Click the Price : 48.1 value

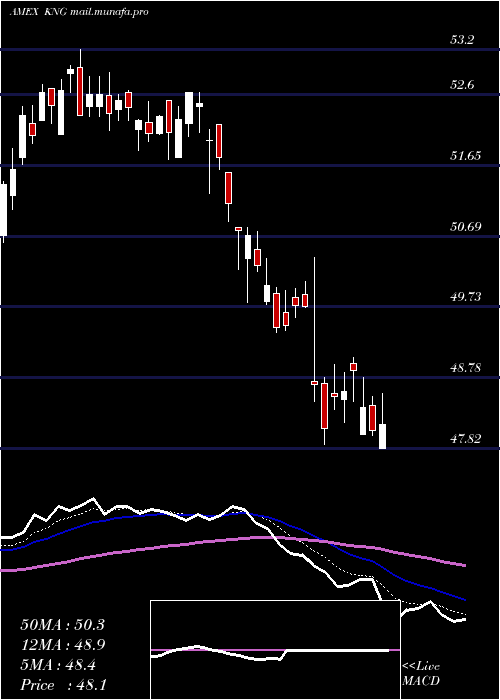(x=62, y=685)
